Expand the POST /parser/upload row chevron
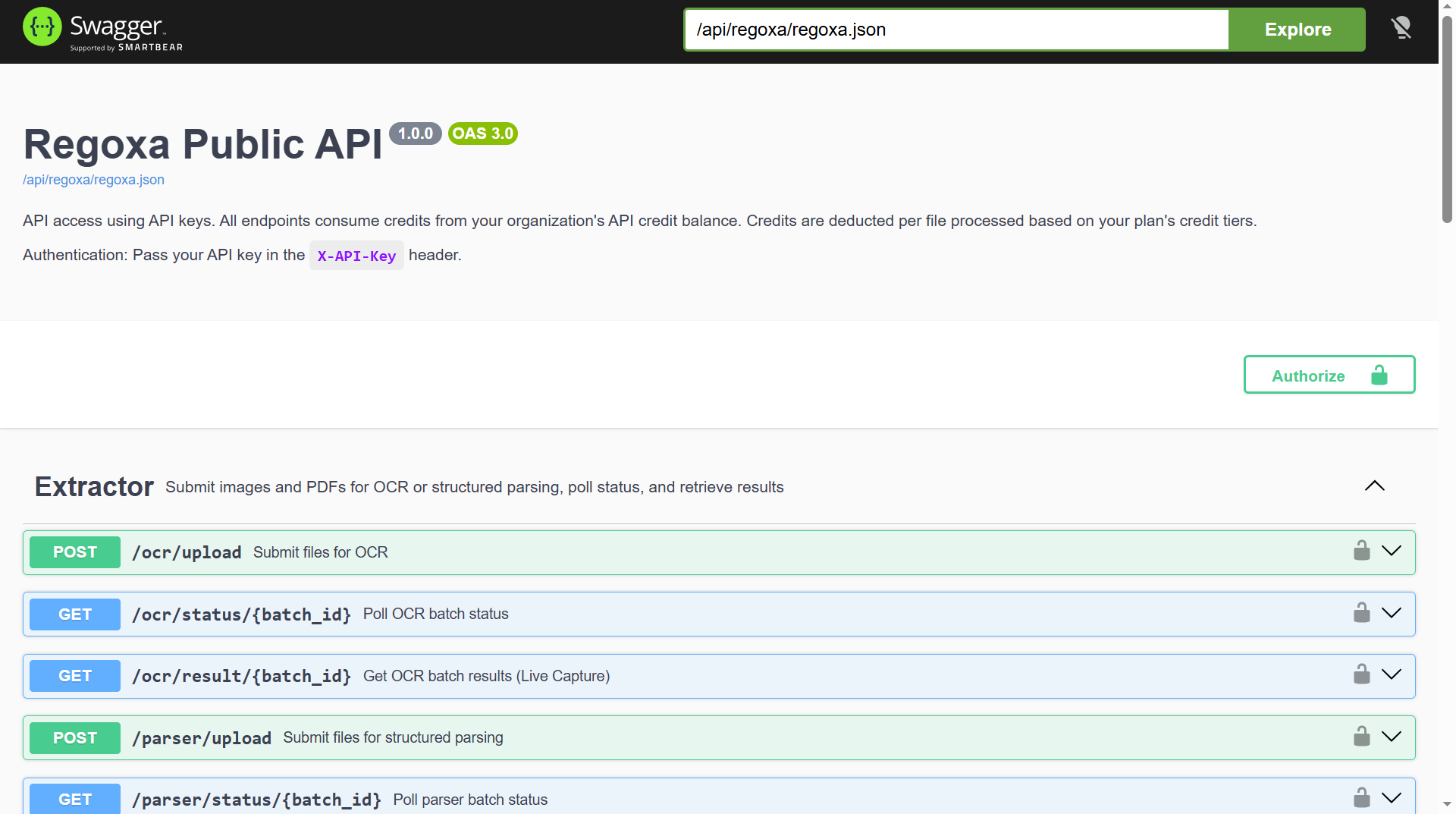The height and width of the screenshot is (814, 1456). 1392,737
